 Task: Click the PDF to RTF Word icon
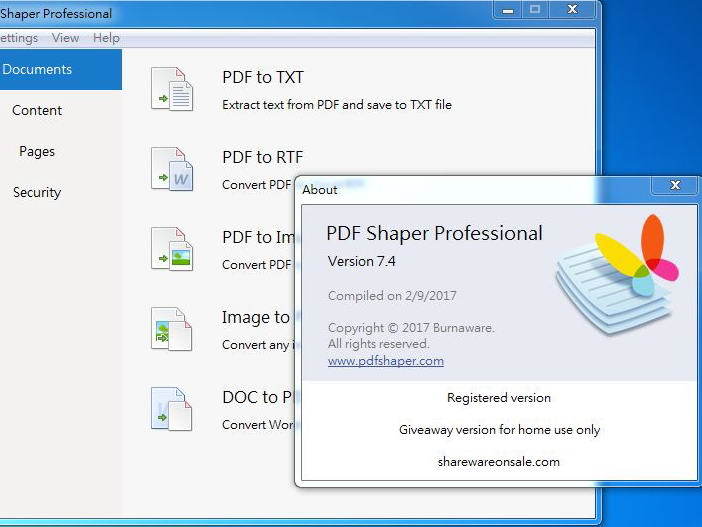(172, 169)
